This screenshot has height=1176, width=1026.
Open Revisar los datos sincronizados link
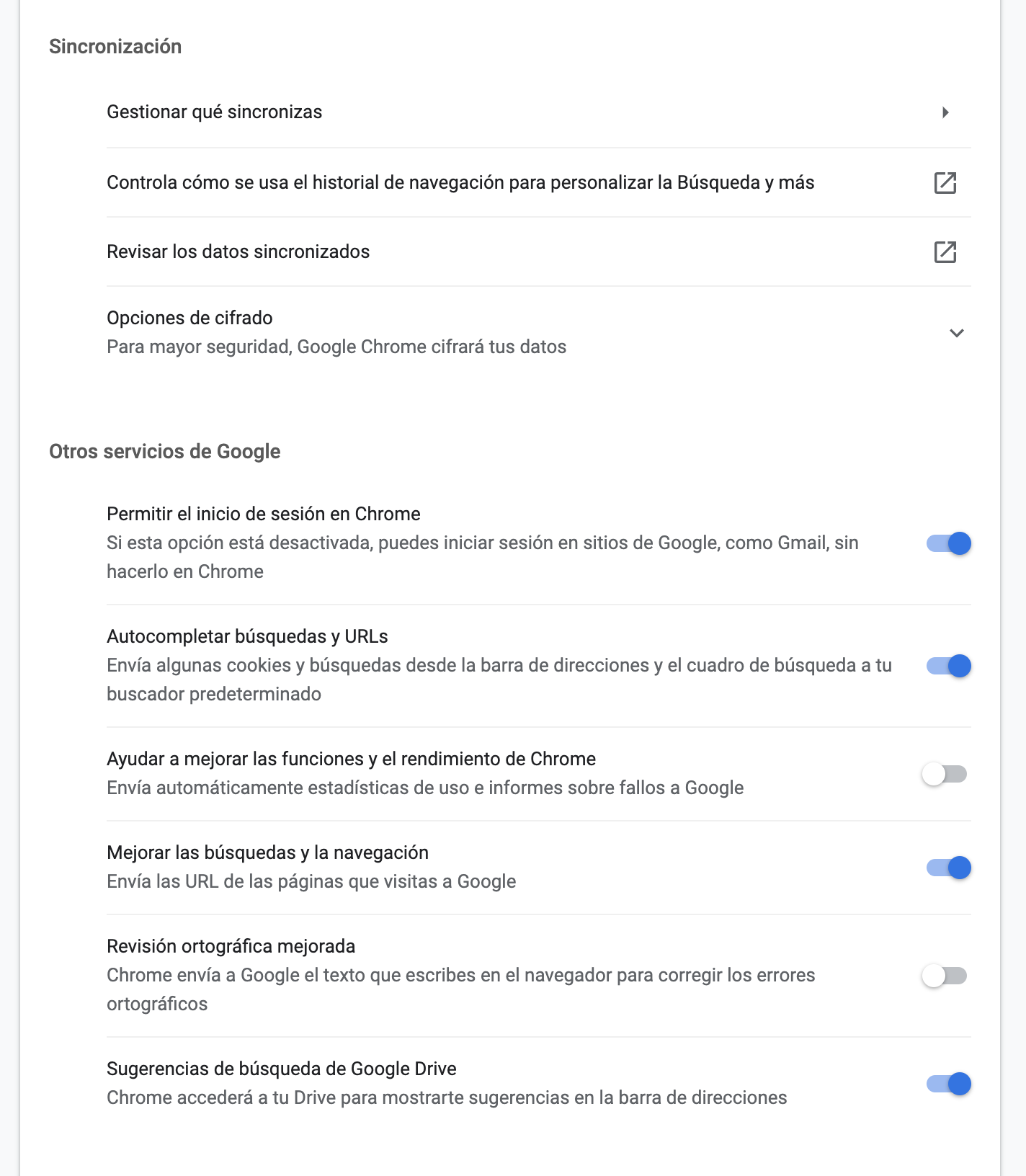539,251
